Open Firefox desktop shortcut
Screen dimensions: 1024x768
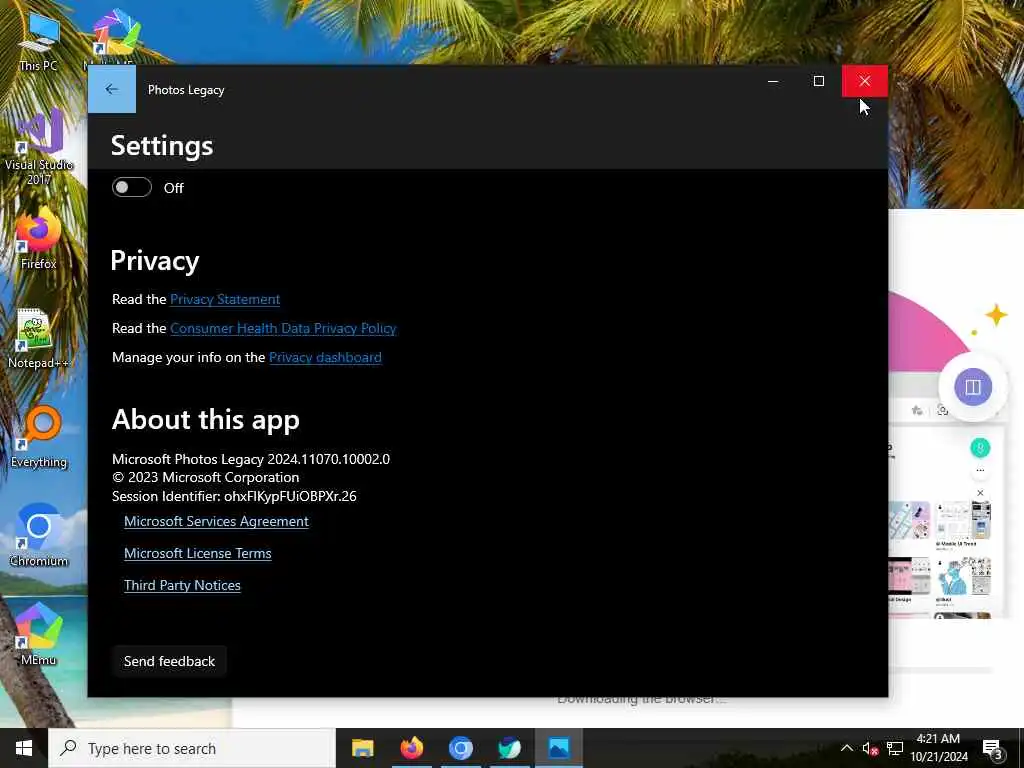[x=39, y=238]
